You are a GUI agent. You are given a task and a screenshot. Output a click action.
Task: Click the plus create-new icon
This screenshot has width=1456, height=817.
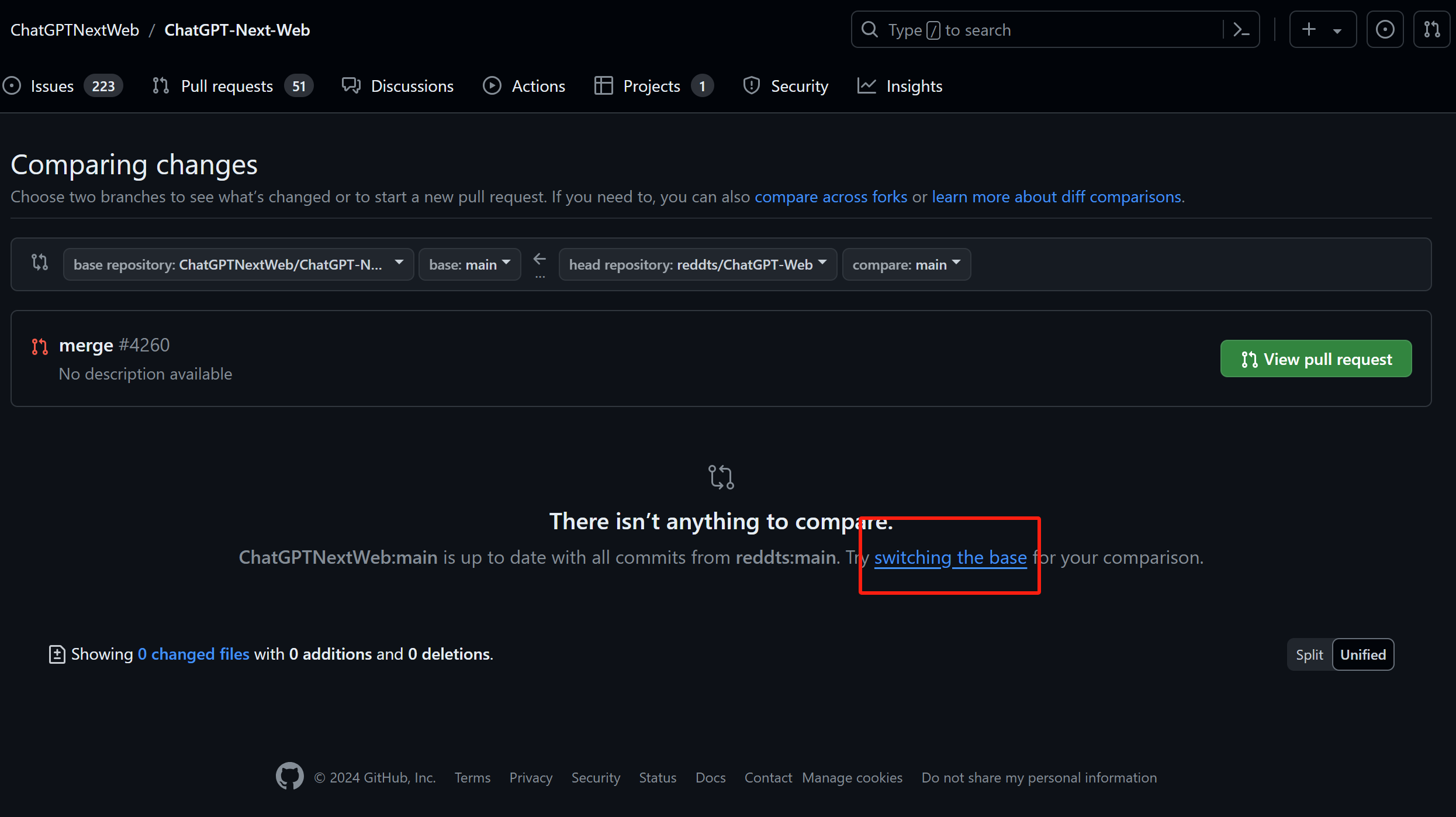coord(1309,29)
